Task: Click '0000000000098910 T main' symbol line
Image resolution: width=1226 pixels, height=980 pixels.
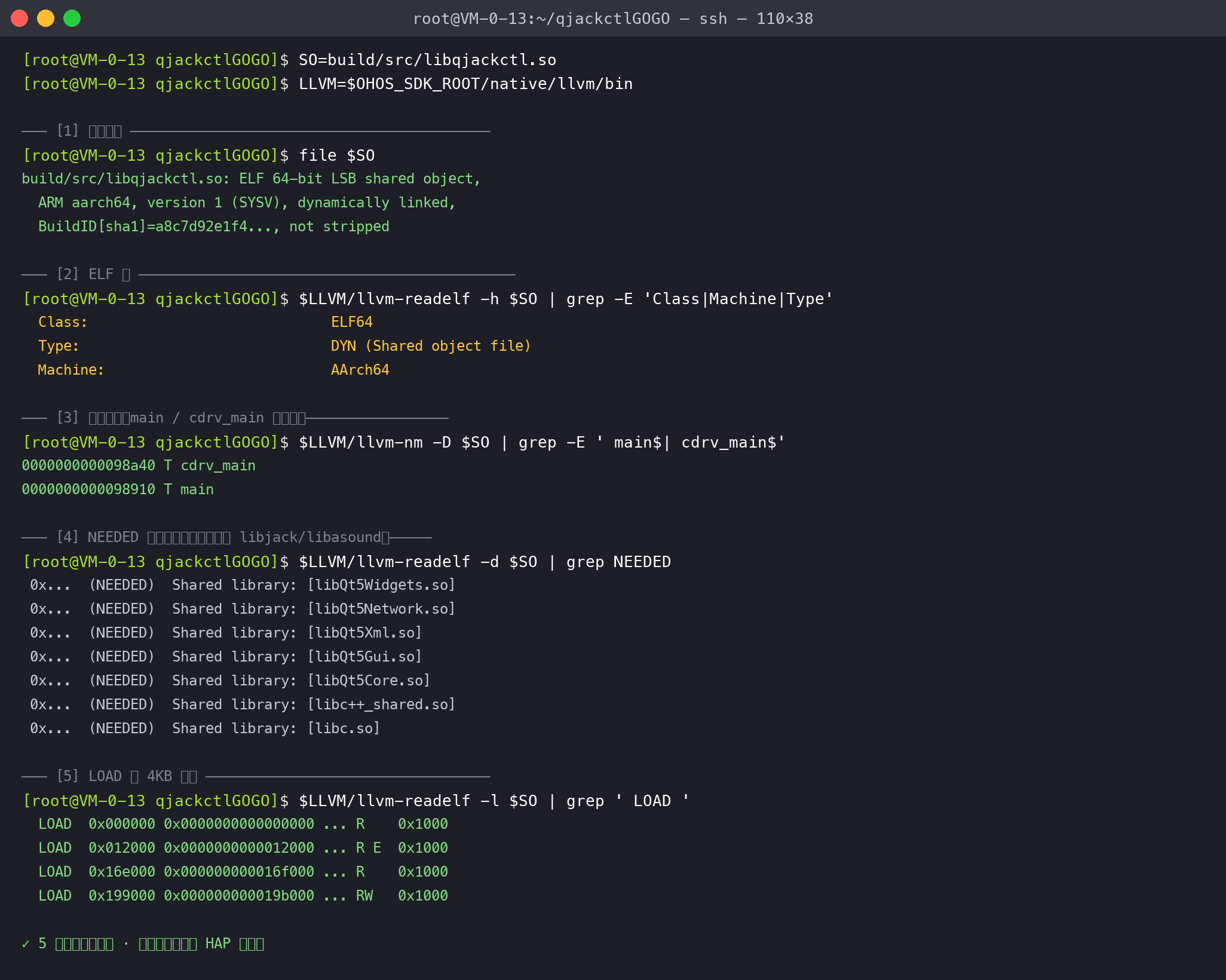Action: tap(118, 489)
